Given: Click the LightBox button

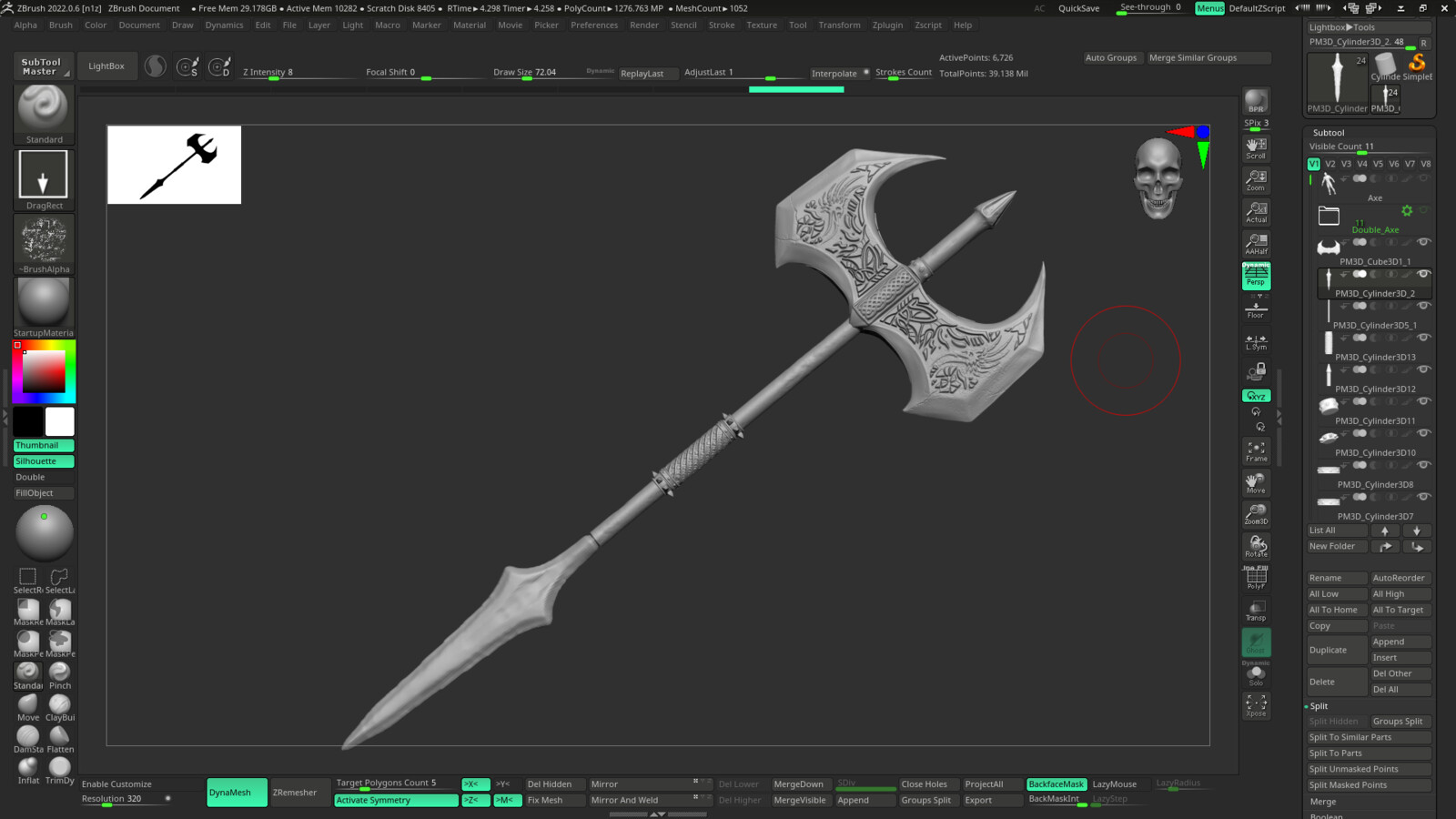Looking at the screenshot, I should (106, 66).
